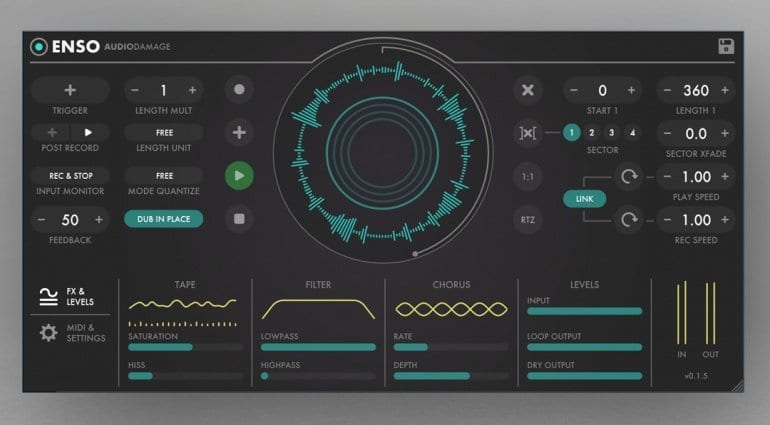This screenshot has height=425, width=770.
Task: Decrease Start 1 value with minus
Action: coord(574,90)
